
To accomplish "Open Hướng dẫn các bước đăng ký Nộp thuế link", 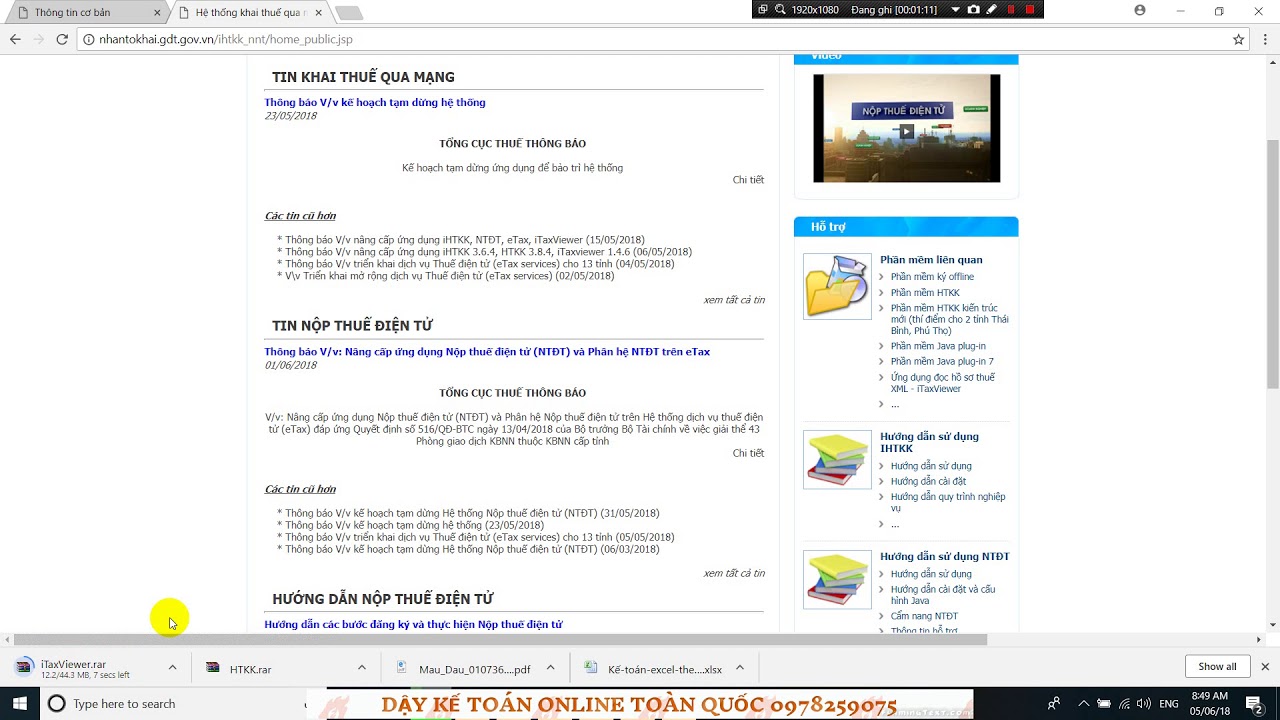I will (413, 624).
